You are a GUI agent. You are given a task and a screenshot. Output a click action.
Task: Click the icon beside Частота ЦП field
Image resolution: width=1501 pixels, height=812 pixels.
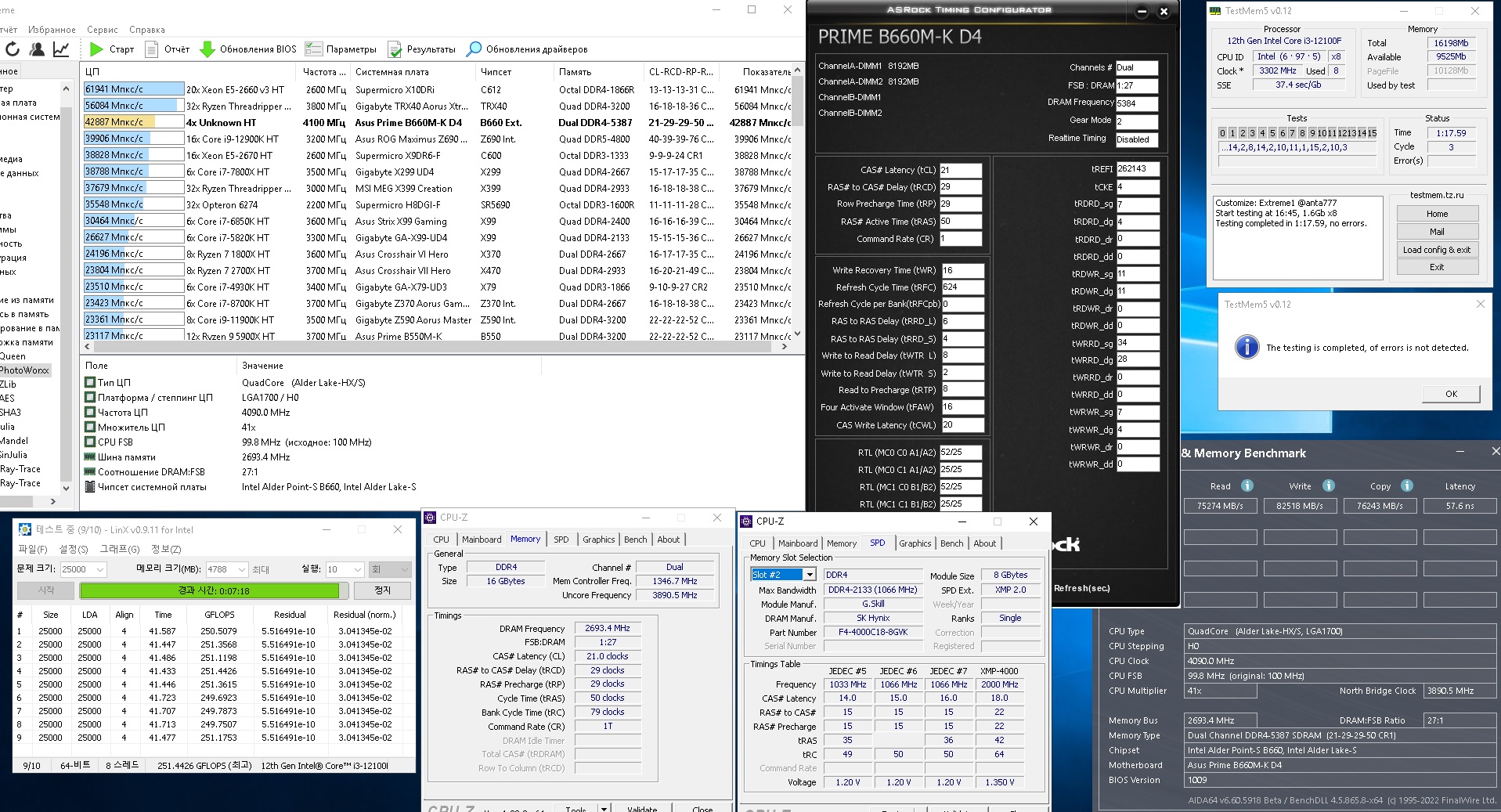90,413
